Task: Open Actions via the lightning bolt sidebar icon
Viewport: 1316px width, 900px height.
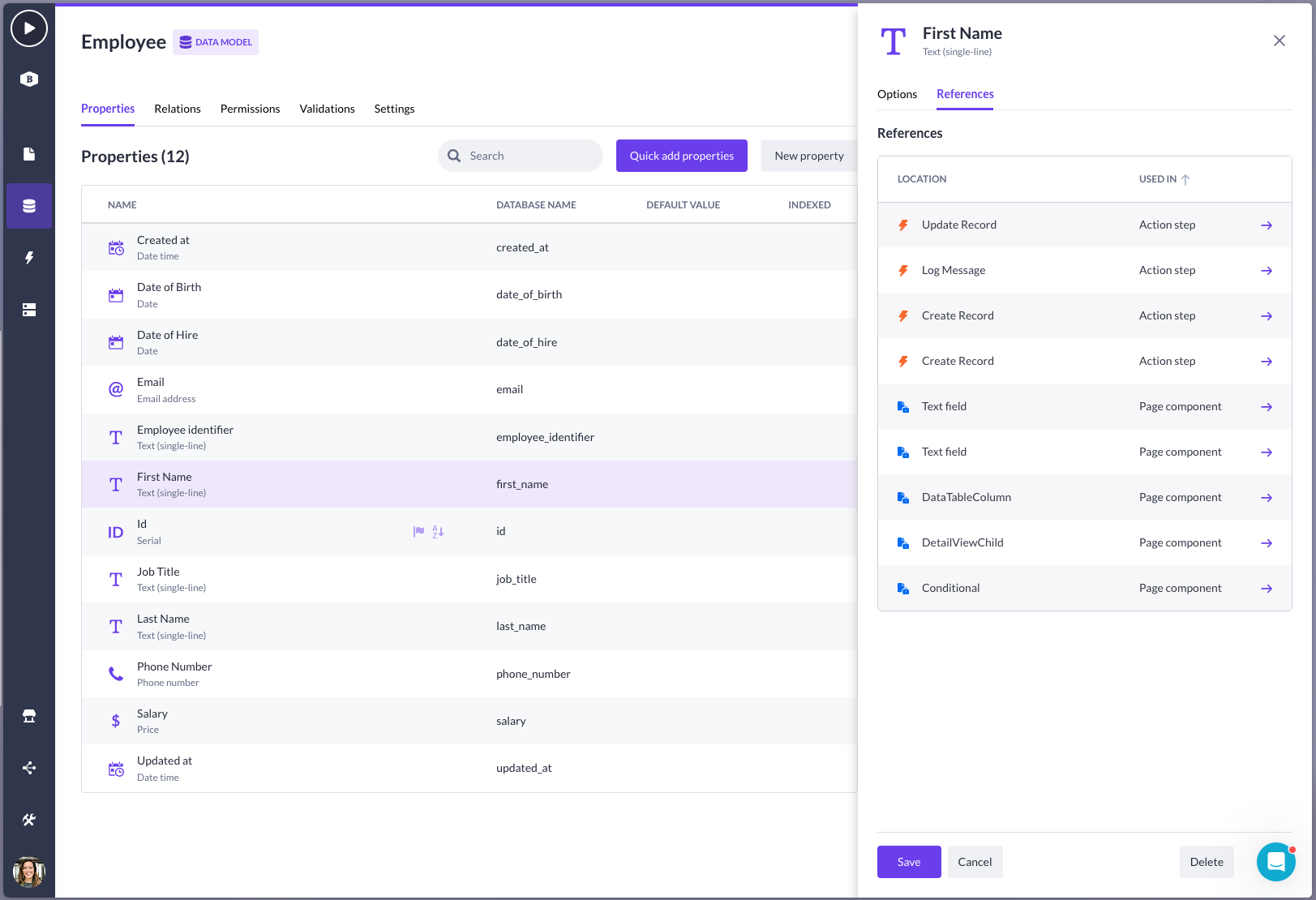Action: tap(29, 258)
